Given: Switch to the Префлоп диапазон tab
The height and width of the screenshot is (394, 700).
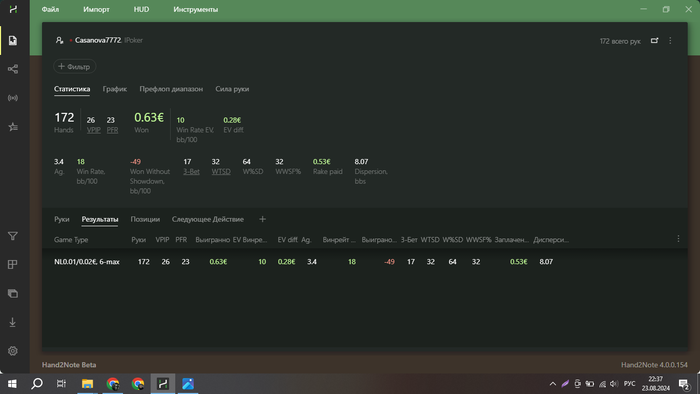Looking at the screenshot, I should [x=171, y=89].
